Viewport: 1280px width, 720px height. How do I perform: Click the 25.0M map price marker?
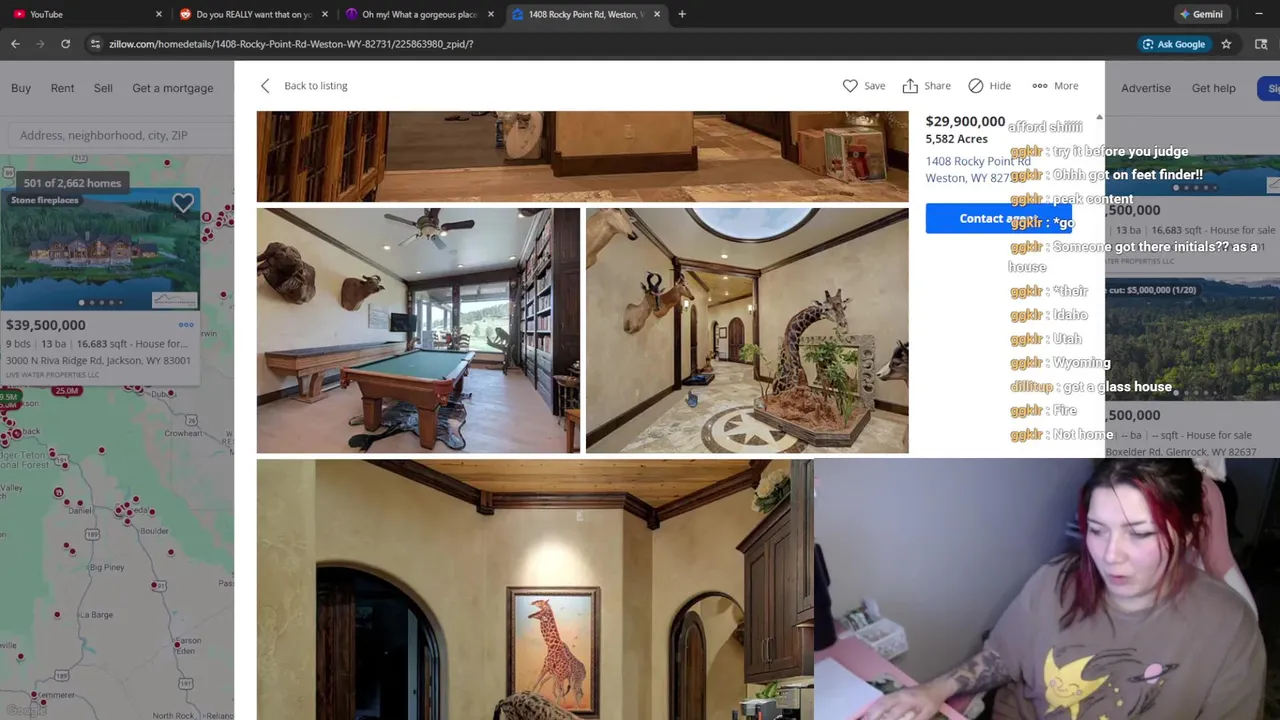(67, 391)
